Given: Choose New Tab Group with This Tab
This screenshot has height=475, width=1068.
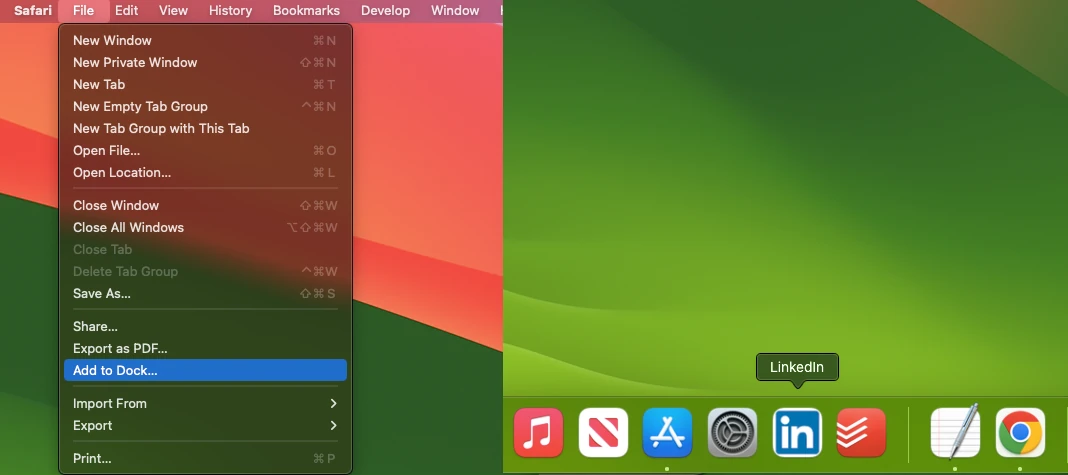Looking at the screenshot, I should [x=205, y=128].
